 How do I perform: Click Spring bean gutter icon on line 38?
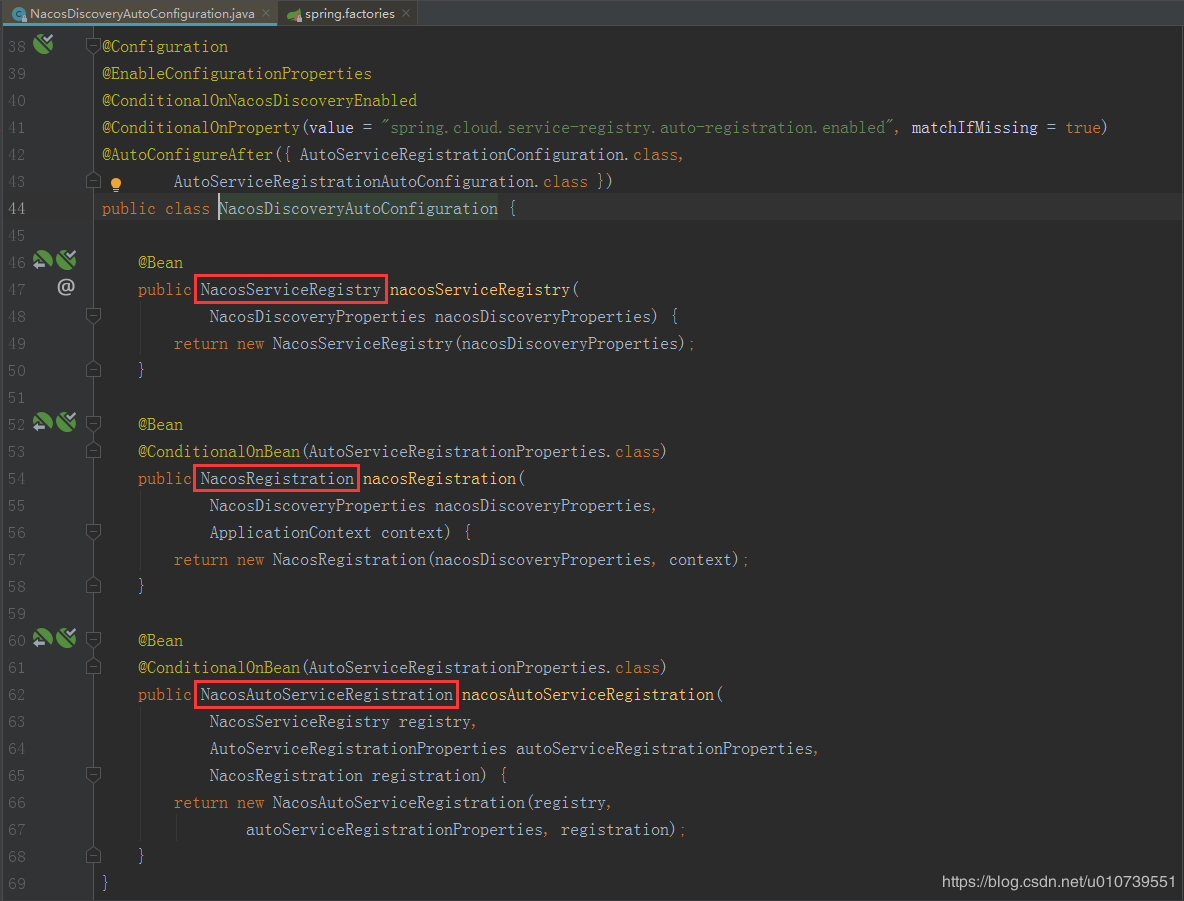[x=43, y=45]
